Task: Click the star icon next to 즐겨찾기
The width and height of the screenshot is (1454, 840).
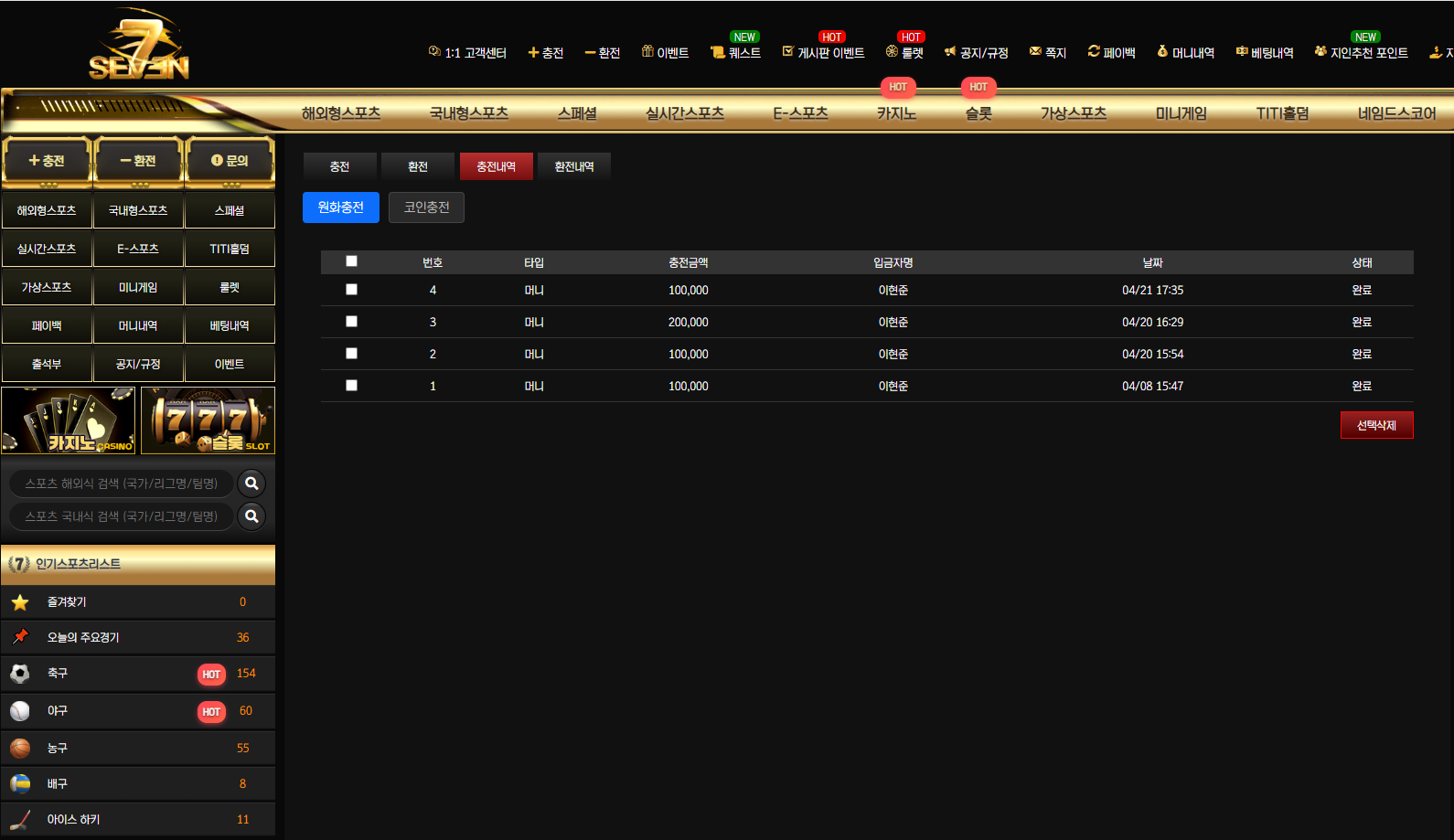Action: [20, 602]
